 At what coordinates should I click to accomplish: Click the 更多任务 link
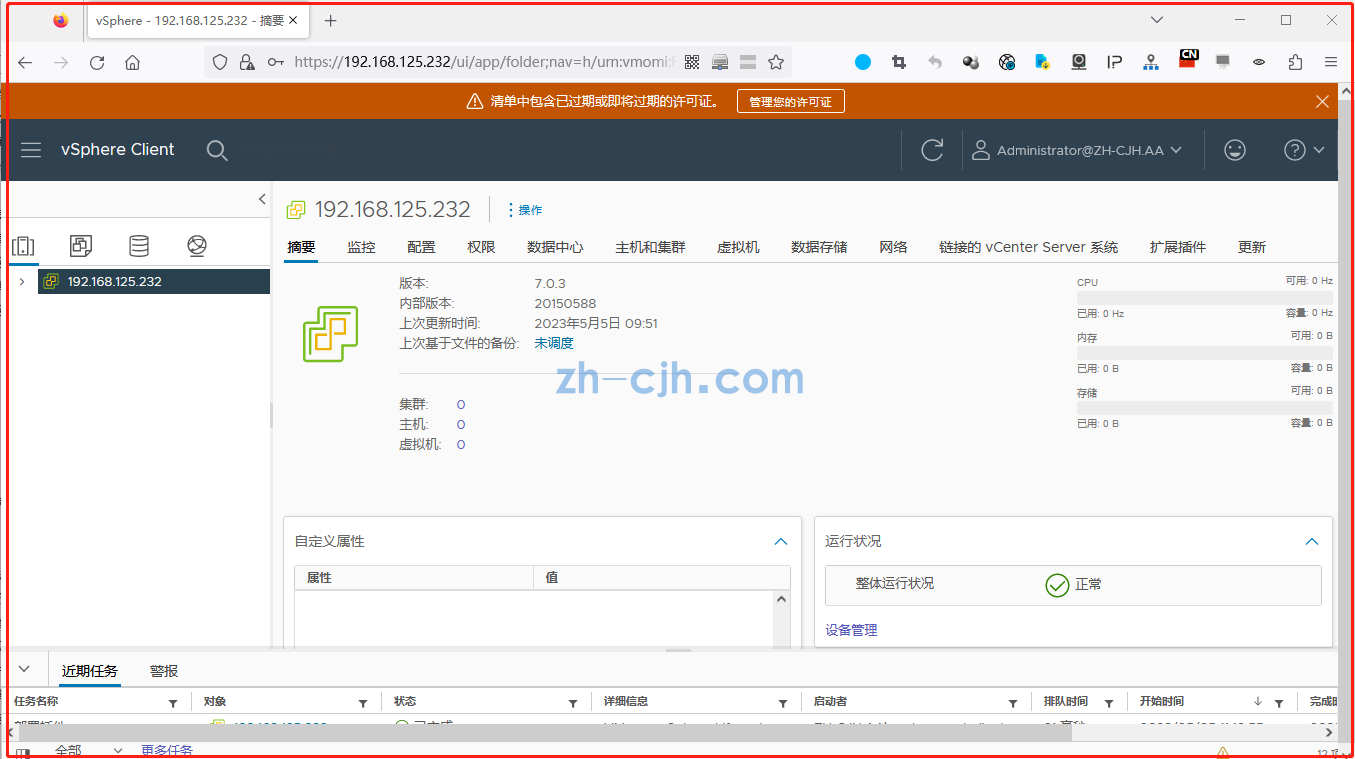[167, 750]
